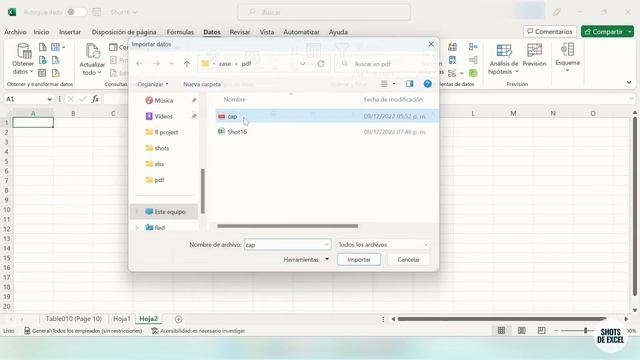
Task: Click Nueva carpeta button
Action: point(202,84)
